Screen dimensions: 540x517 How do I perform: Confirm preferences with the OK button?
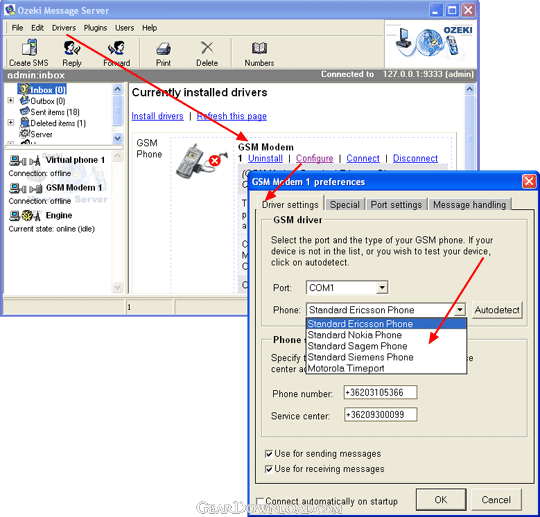[x=441, y=499]
